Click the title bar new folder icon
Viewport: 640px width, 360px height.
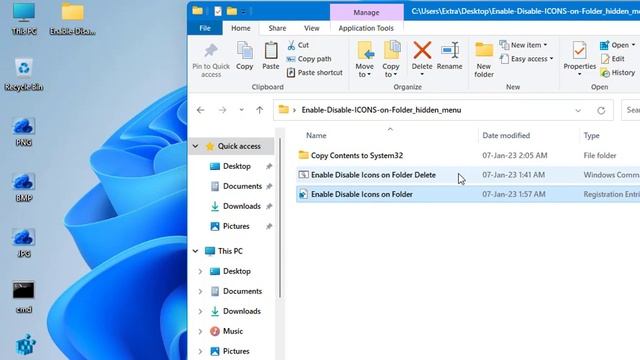tap(232, 11)
